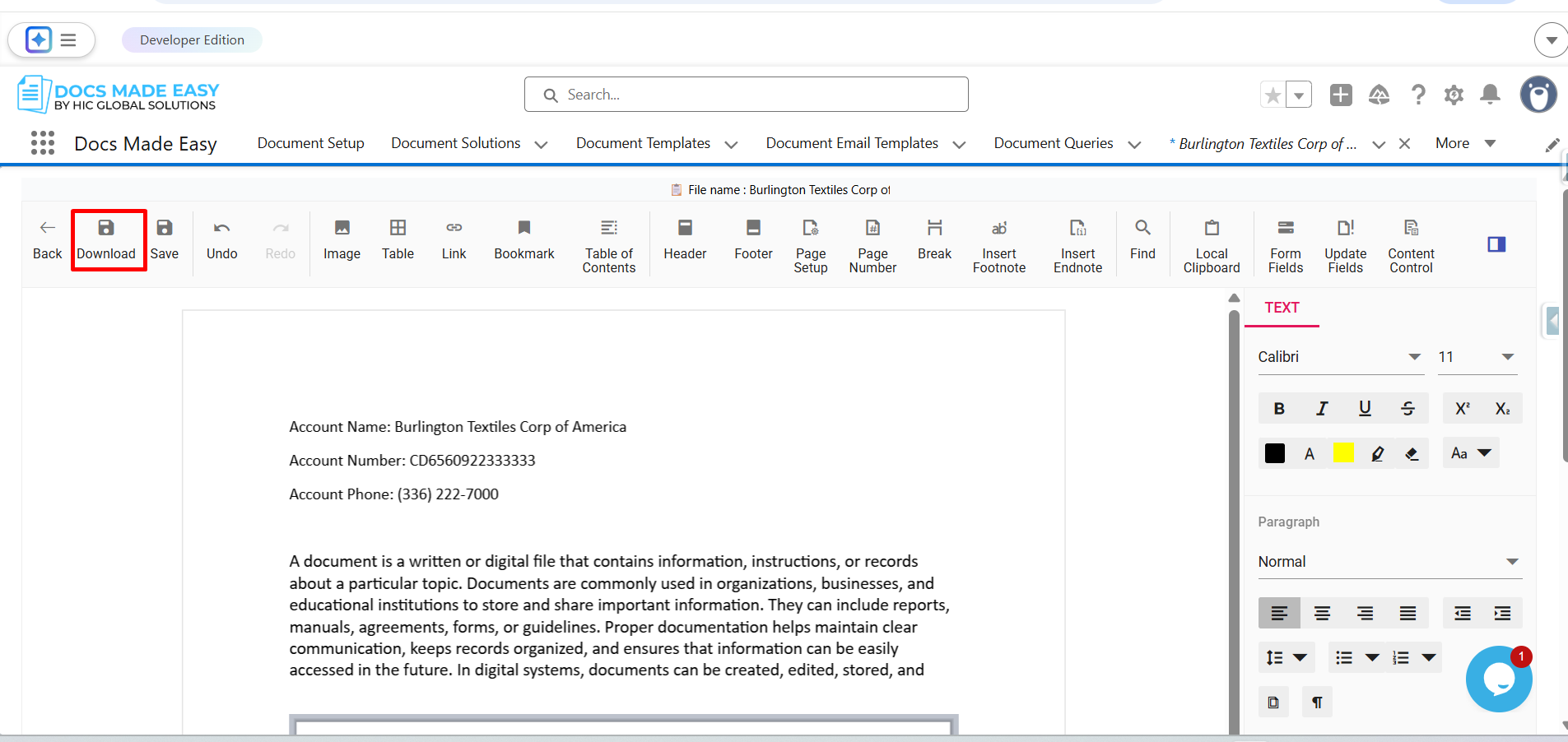Open the Setup gear menu
The height and width of the screenshot is (742, 1568).
click(x=1454, y=95)
